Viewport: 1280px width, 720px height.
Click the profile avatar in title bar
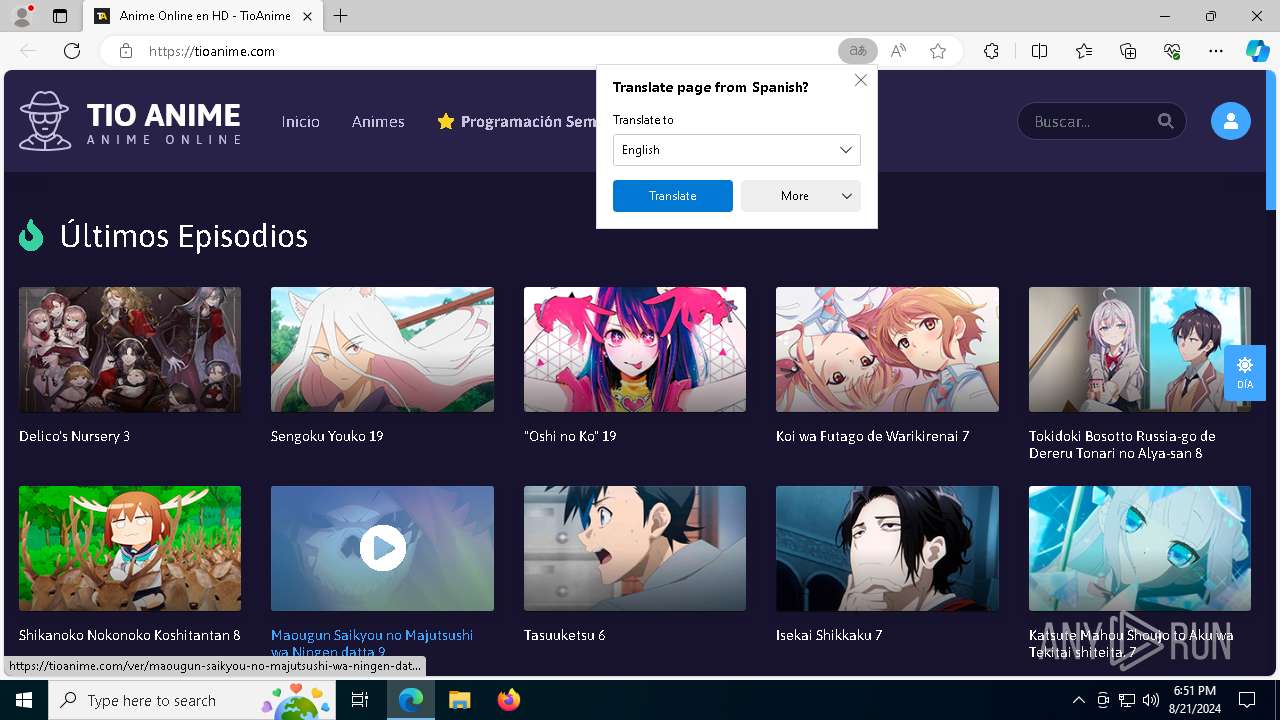pyautogui.click(x=22, y=16)
